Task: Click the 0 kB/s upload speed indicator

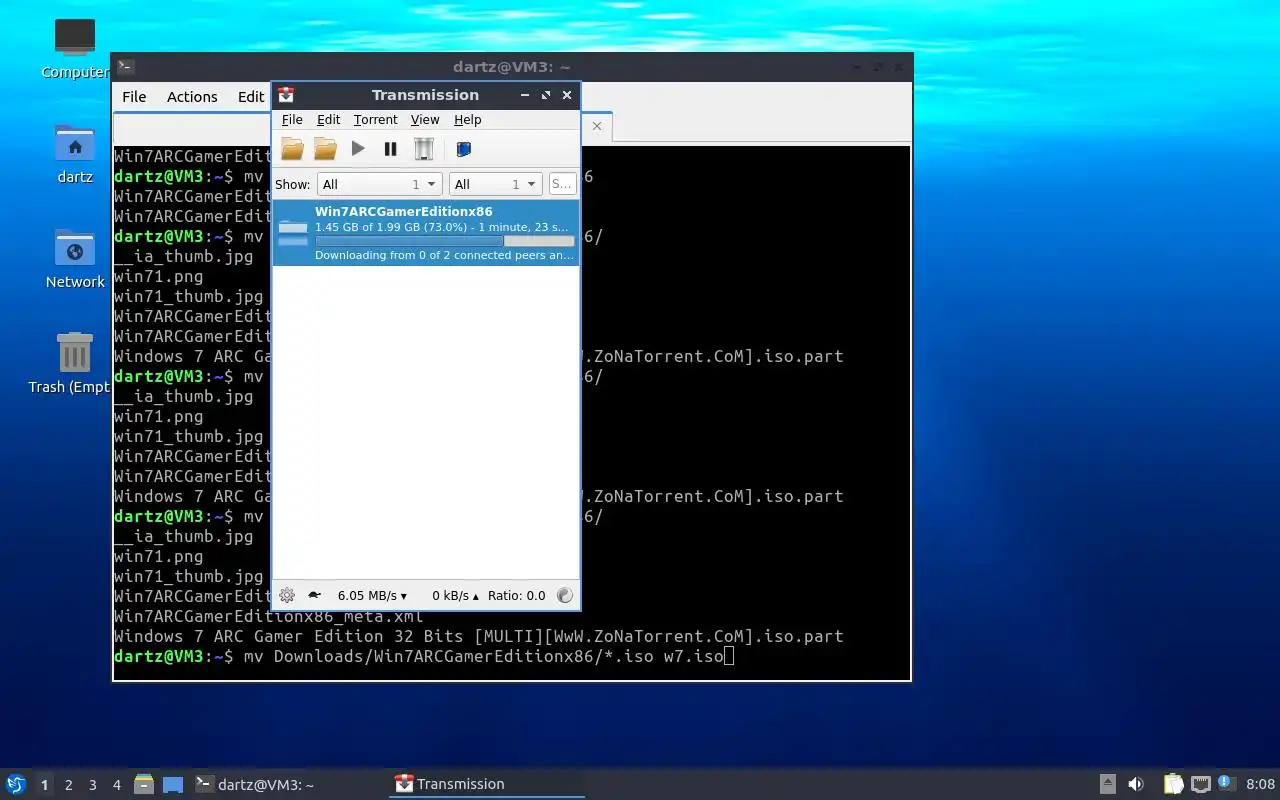Action: coord(455,595)
